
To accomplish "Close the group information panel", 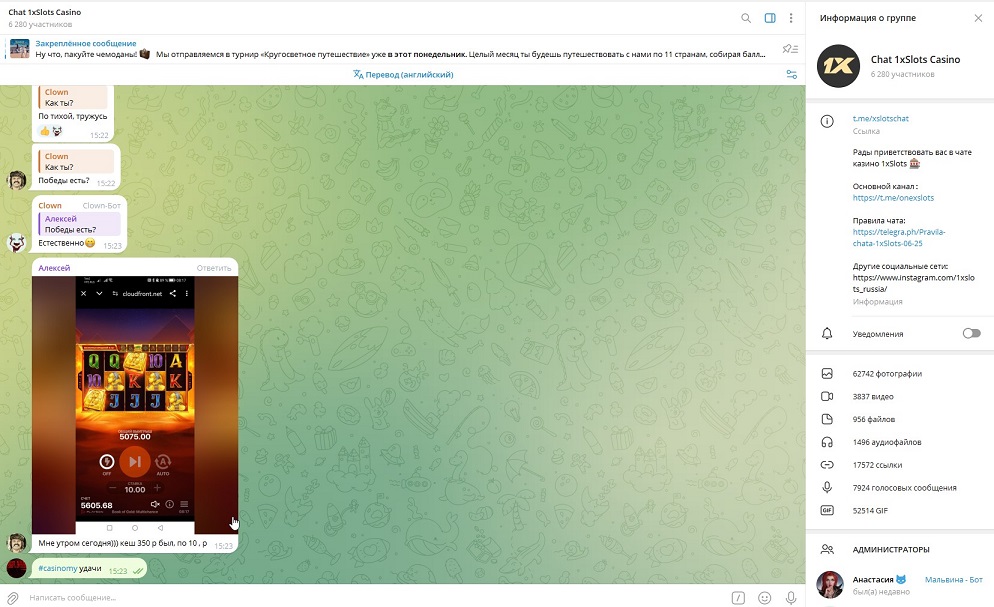I will click(x=978, y=18).
